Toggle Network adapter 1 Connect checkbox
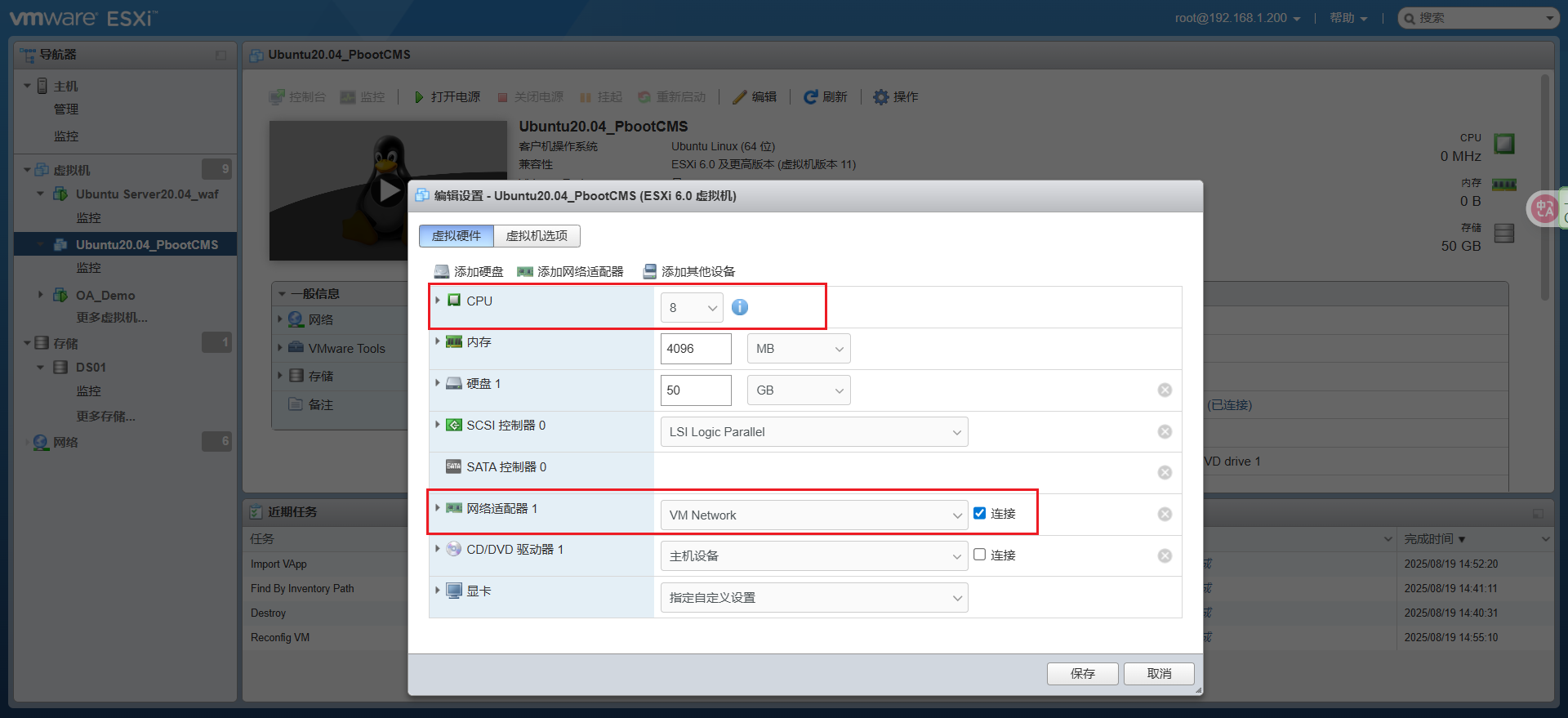1568x718 pixels. pos(980,513)
